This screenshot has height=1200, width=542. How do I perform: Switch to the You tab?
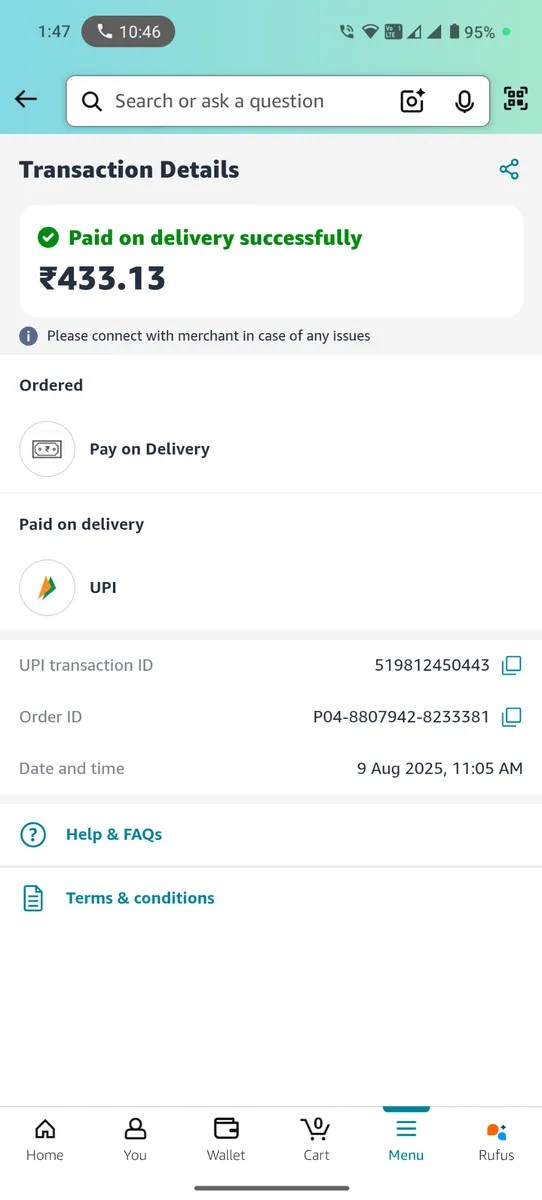coord(135,1140)
